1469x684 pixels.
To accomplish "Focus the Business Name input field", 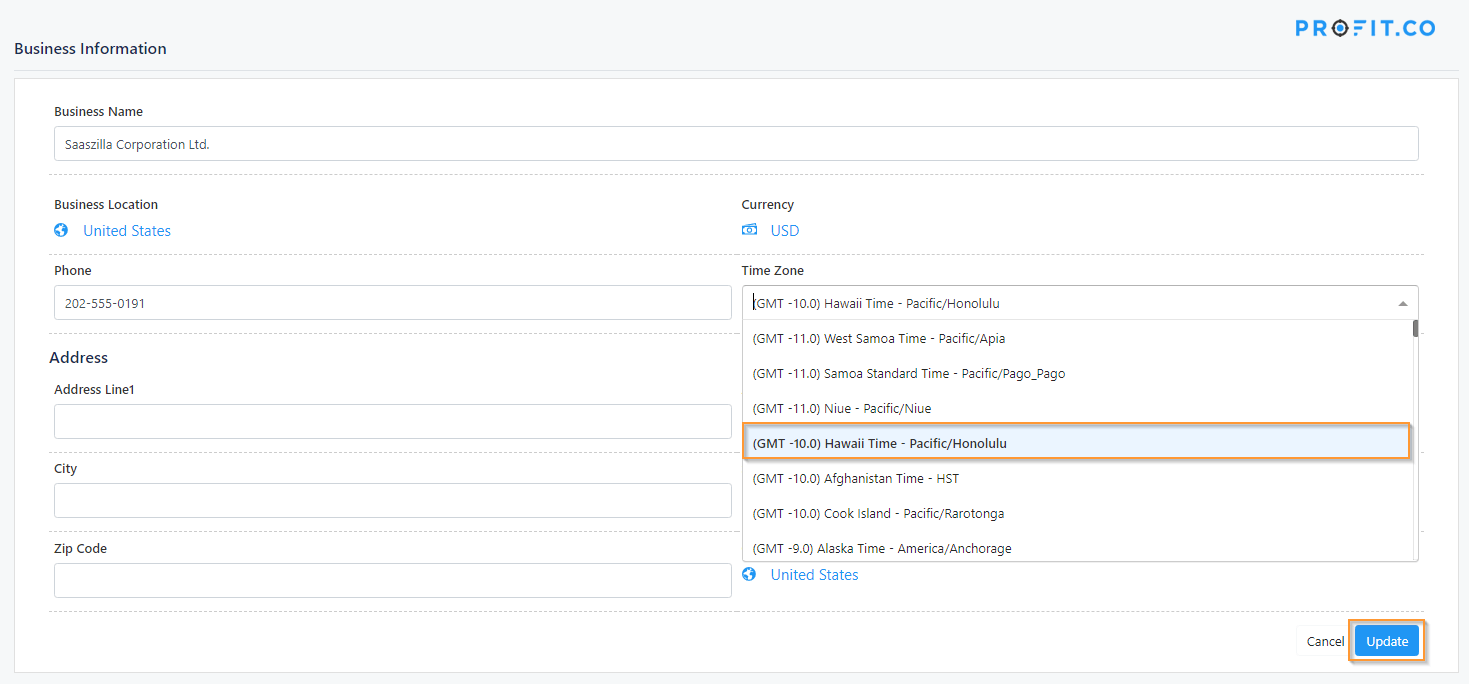I will click(735, 144).
